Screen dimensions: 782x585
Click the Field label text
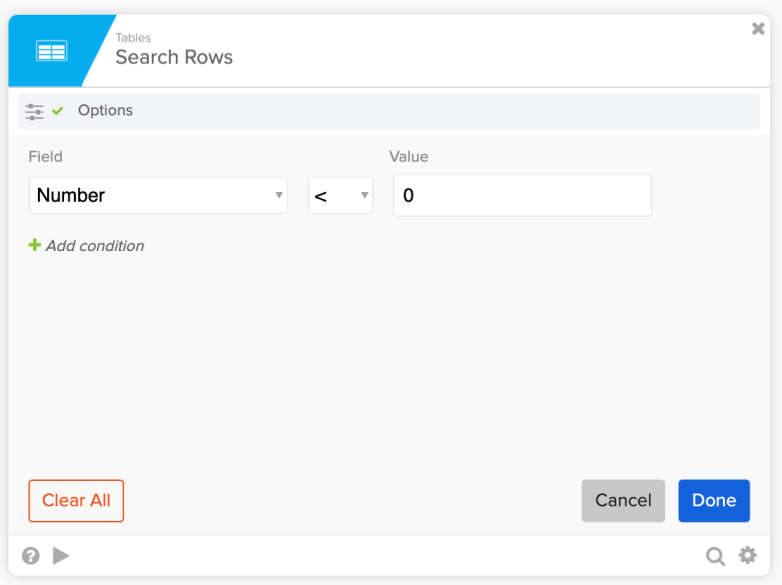[45, 157]
